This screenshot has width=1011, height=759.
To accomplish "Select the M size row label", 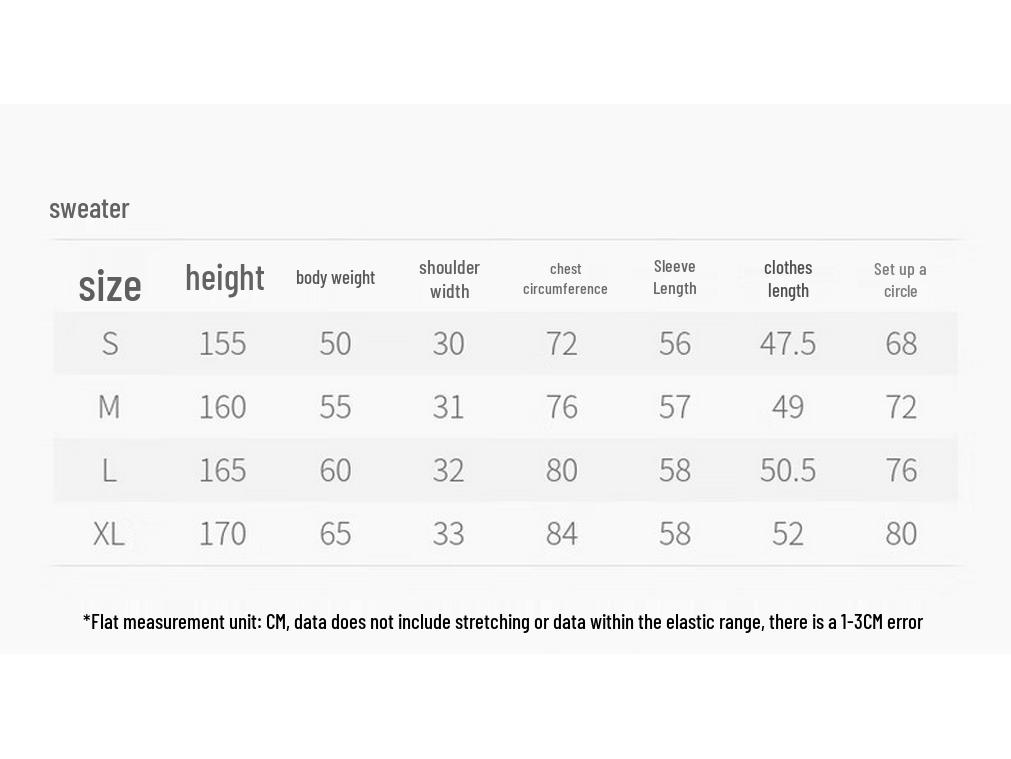I will (109, 407).
